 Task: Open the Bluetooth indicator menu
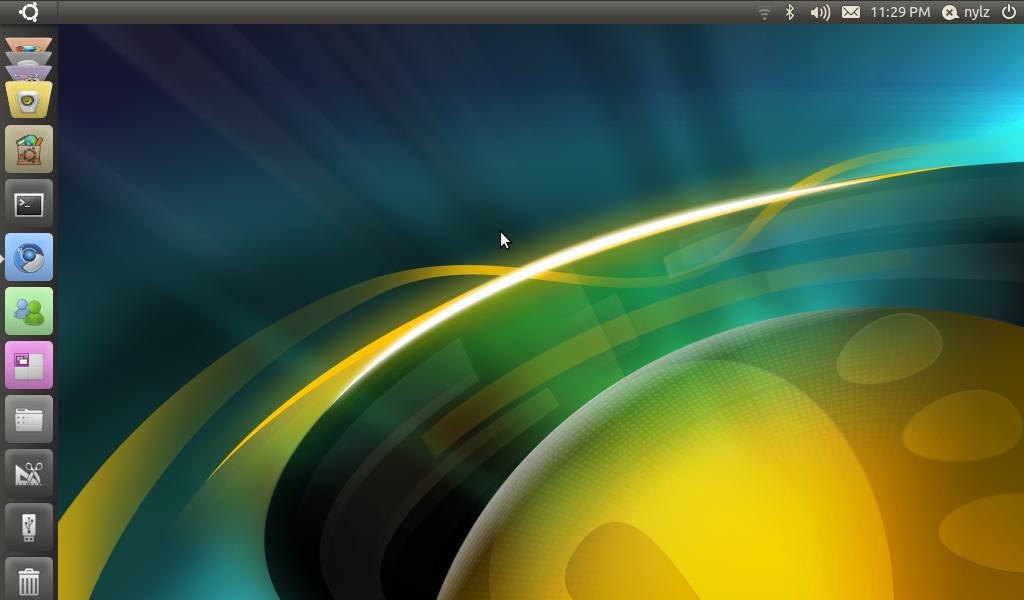pos(790,12)
